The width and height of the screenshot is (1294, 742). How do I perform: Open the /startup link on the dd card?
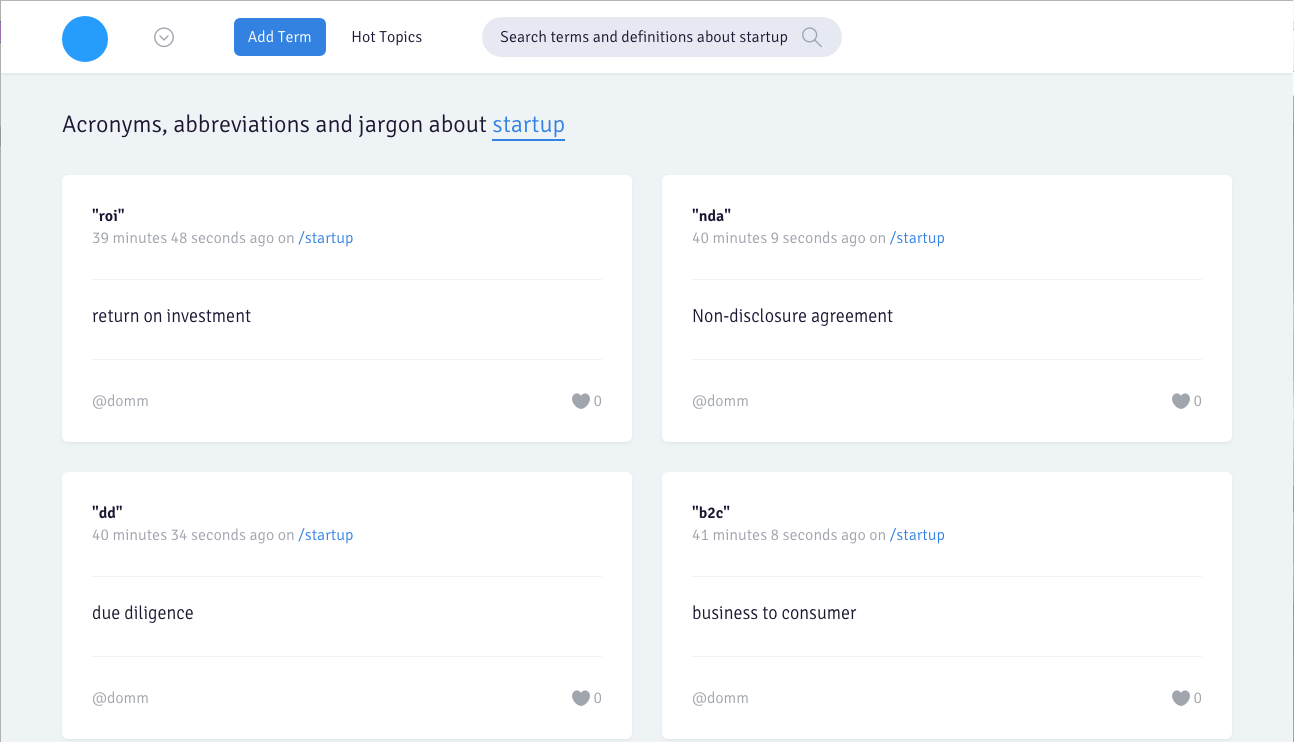(326, 535)
